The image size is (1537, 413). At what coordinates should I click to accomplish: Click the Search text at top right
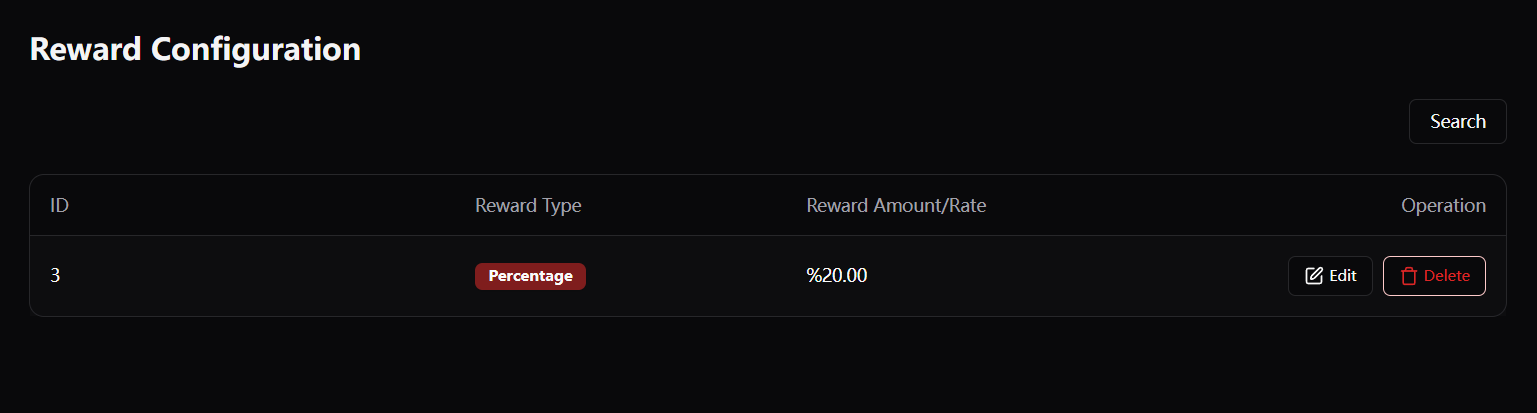click(x=1457, y=122)
